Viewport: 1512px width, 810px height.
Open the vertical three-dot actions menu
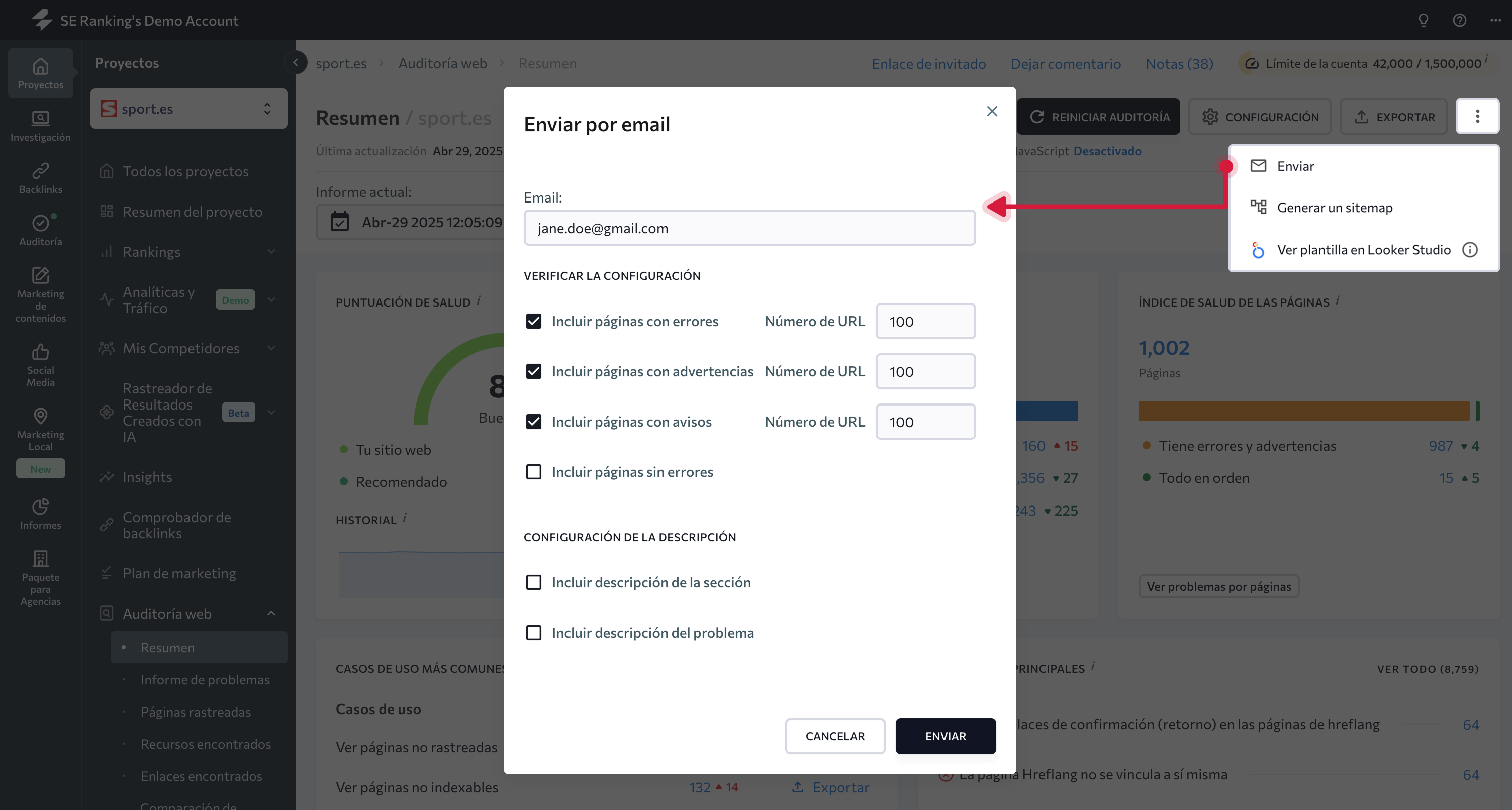tap(1477, 116)
